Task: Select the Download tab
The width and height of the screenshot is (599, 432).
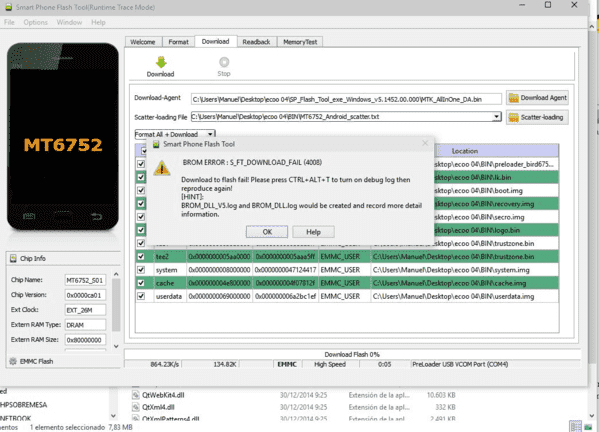Action: 215,41
